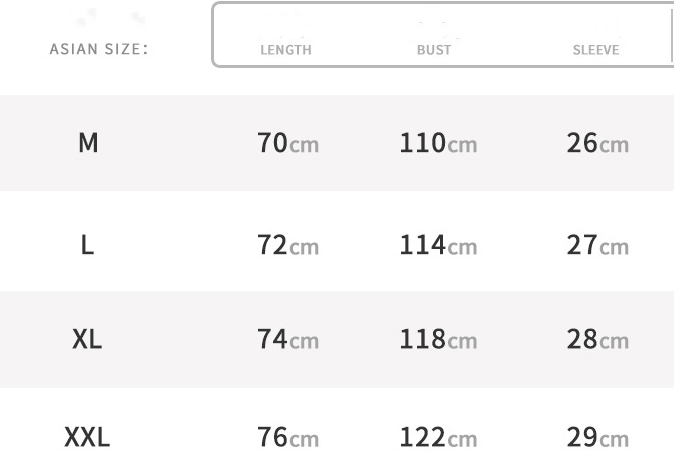Viewport: 674px width, 469px height.
Task: Click the ASIAN SIZE label
Action: [99, 49]
